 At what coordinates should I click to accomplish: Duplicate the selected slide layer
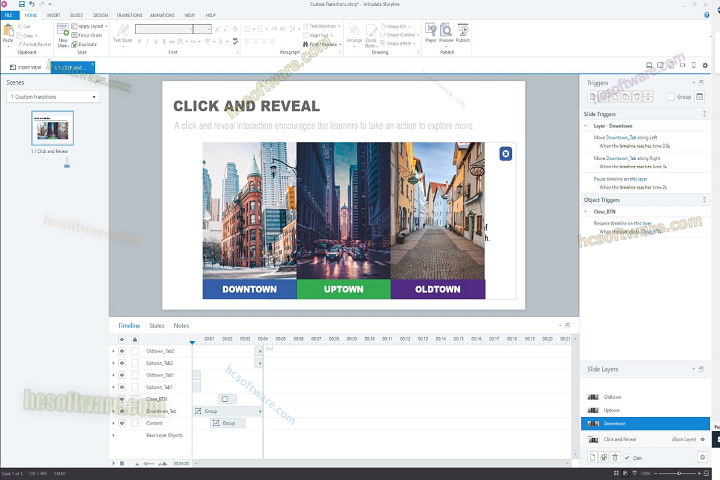[604, 457]
